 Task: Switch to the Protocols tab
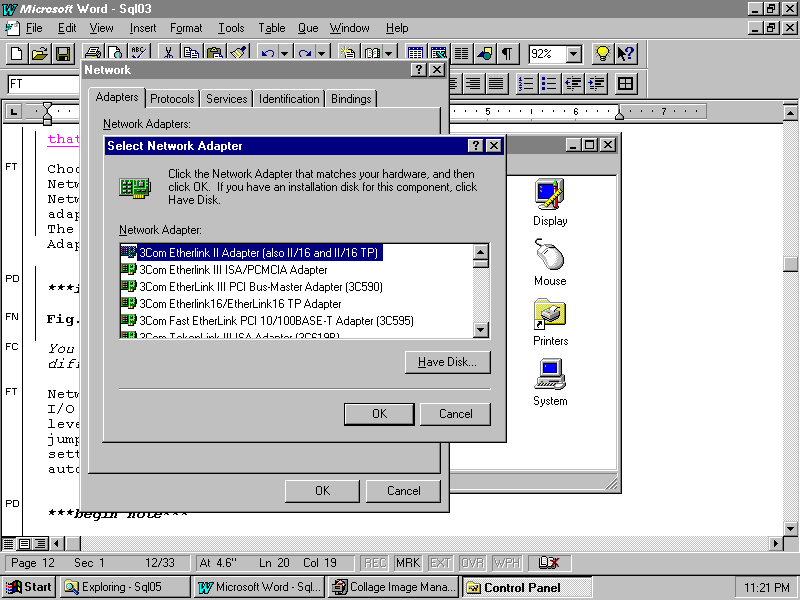click(x=173, y=99)
